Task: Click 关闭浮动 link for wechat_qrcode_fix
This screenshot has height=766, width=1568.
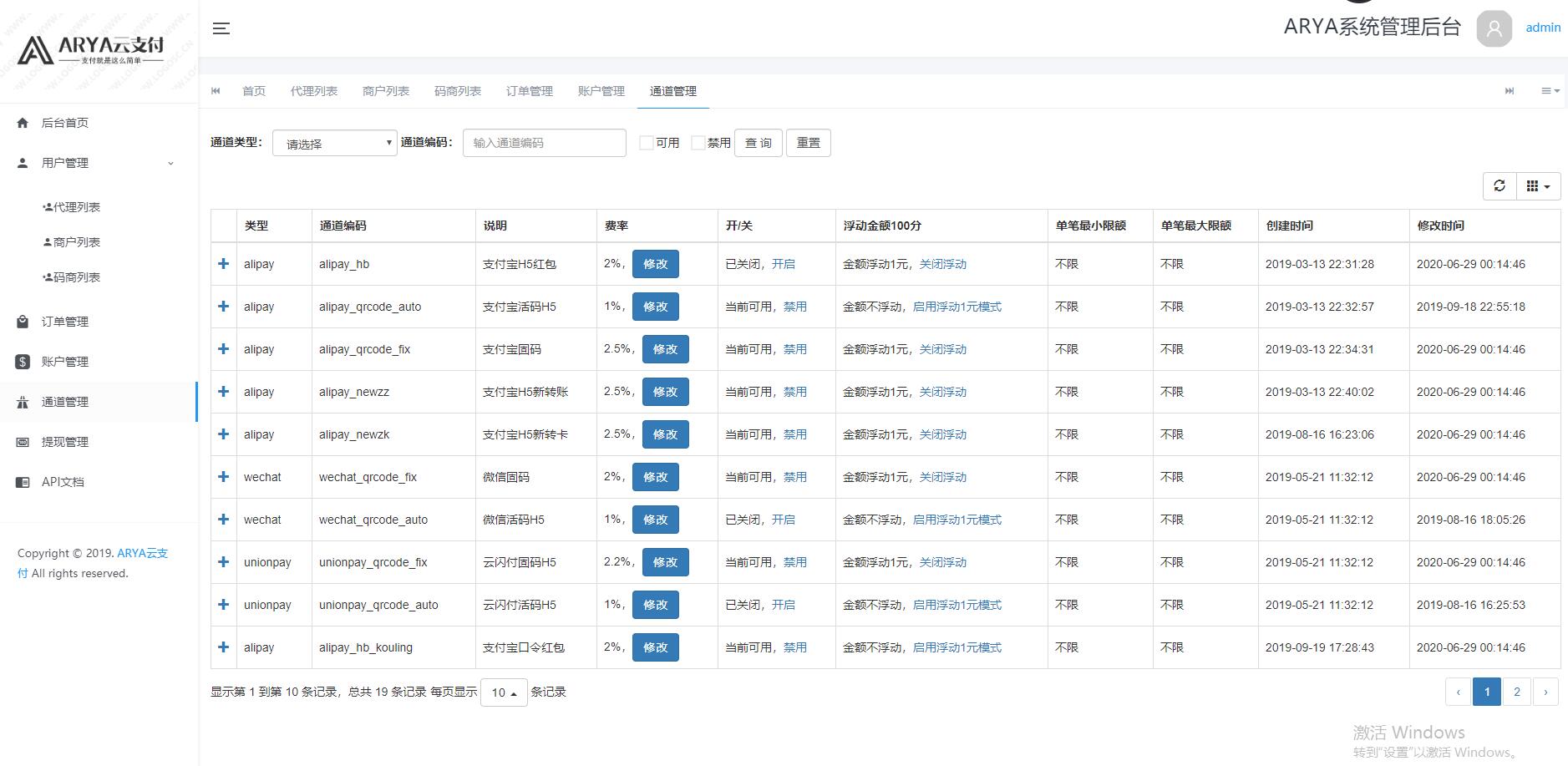Action: click(941, 477)
